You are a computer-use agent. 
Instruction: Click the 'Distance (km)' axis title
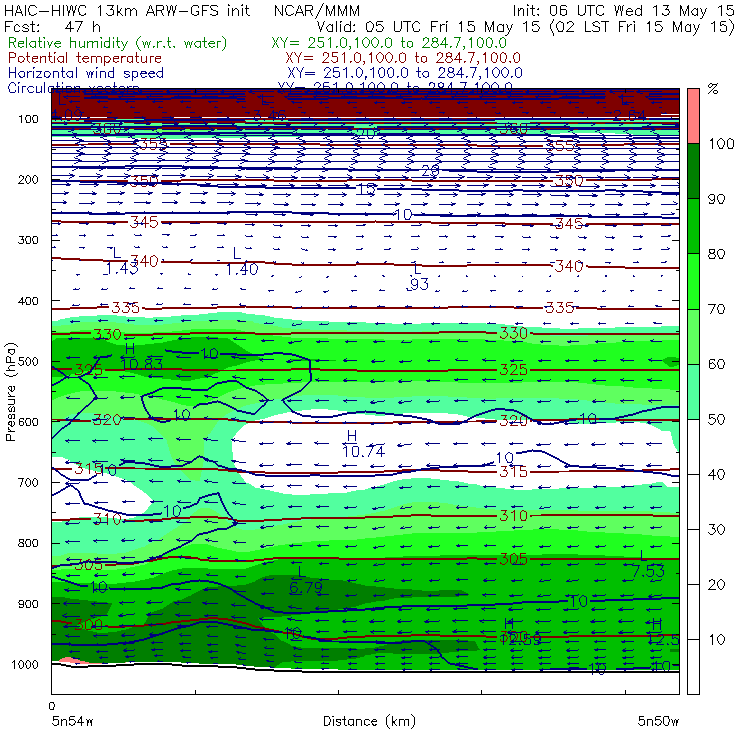point(369,721)
